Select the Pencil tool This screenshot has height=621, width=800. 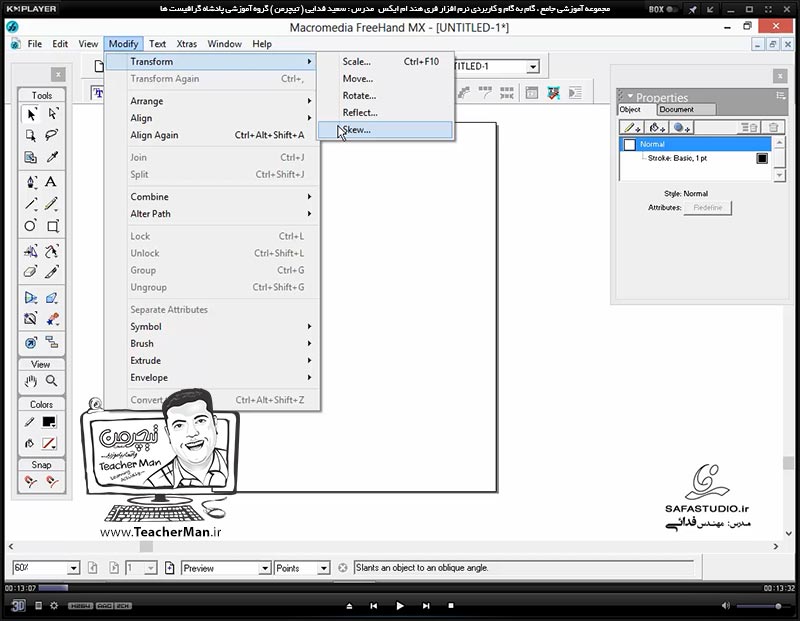point(51,204)
